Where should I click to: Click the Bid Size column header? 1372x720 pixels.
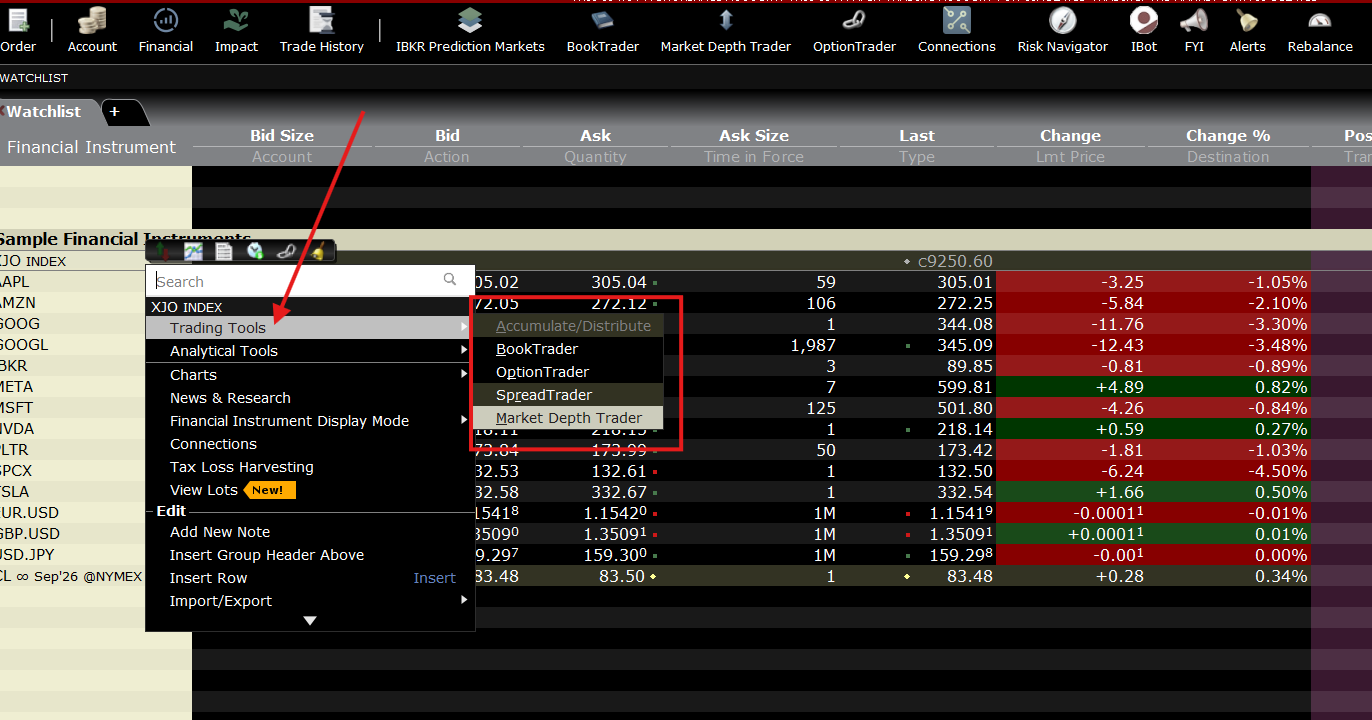[x=282, y=136]
